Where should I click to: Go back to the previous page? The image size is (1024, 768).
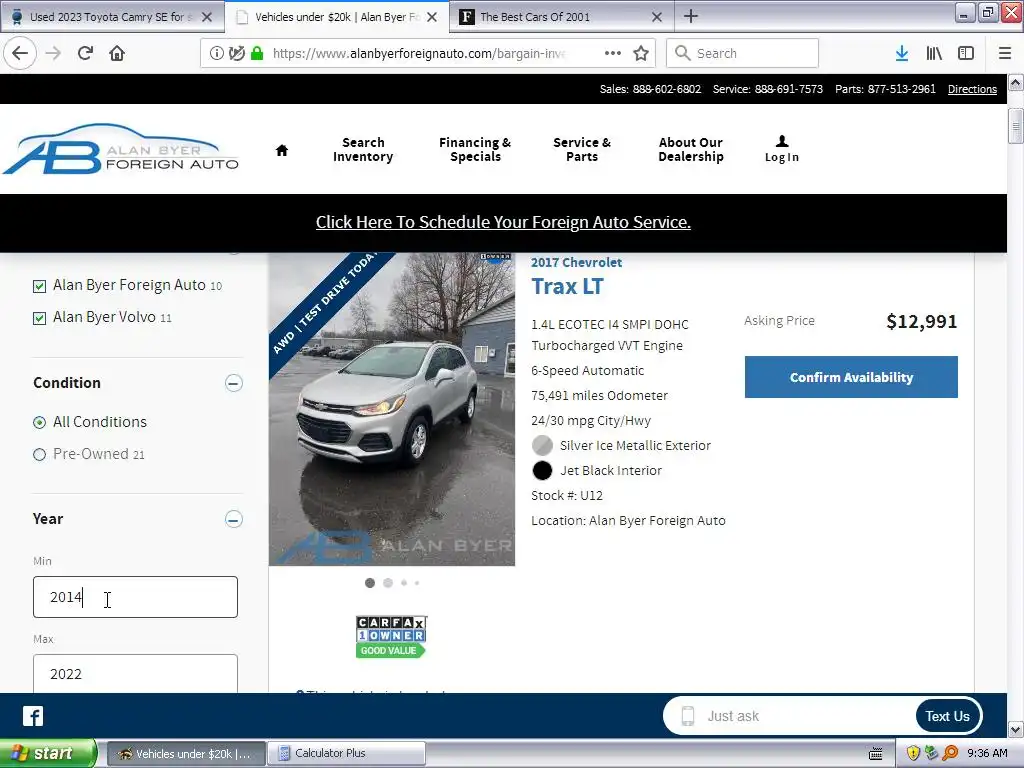(x=20, y=53)
